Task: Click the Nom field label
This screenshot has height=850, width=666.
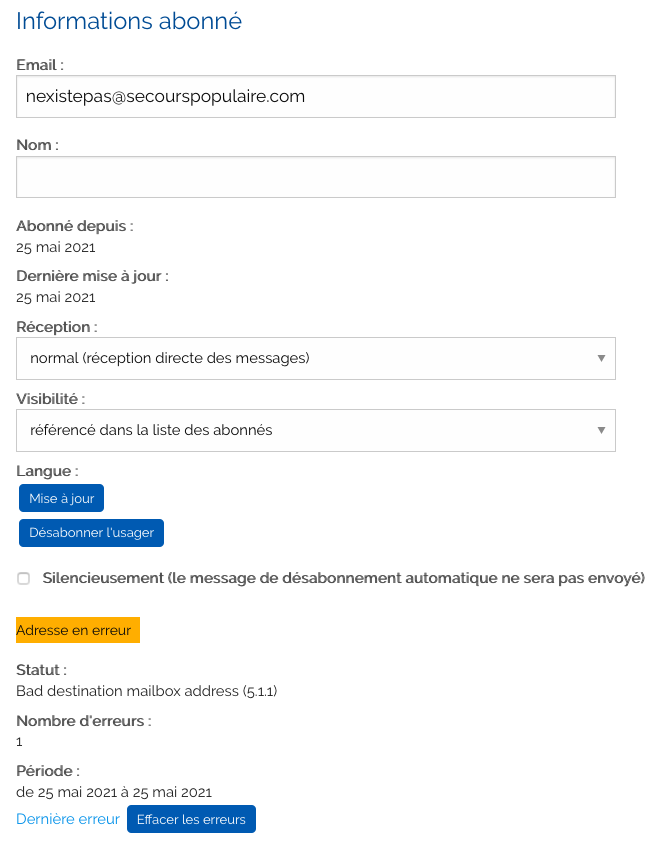Action: coord(38,145)
